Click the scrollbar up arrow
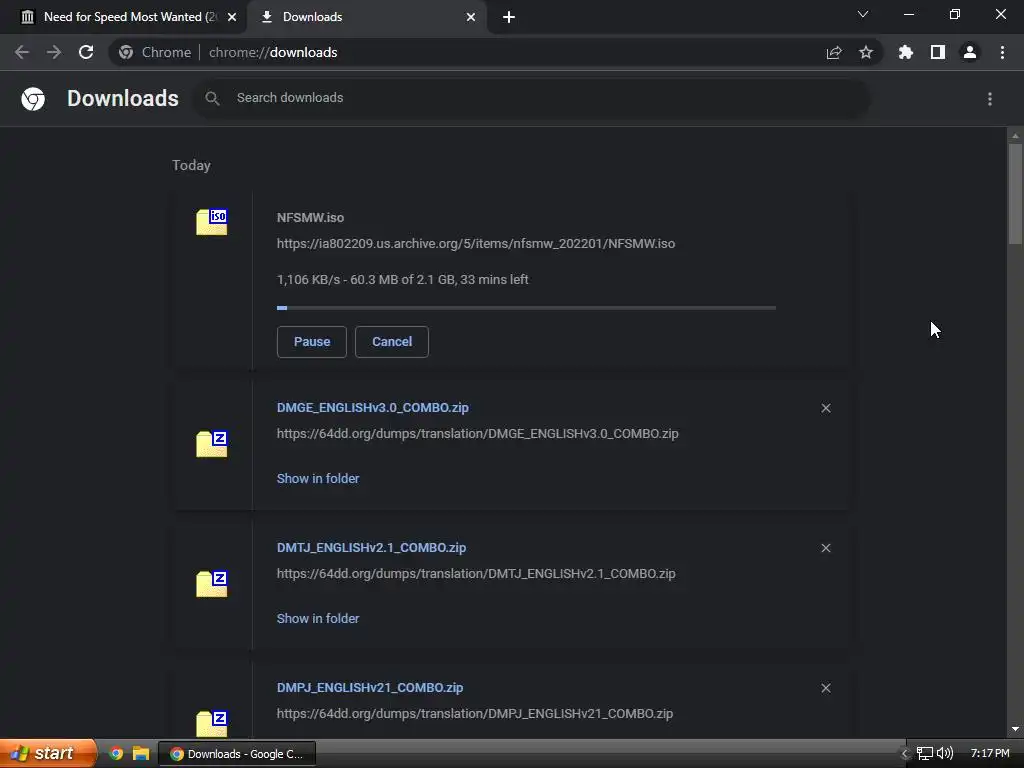 coord(1015,136)
